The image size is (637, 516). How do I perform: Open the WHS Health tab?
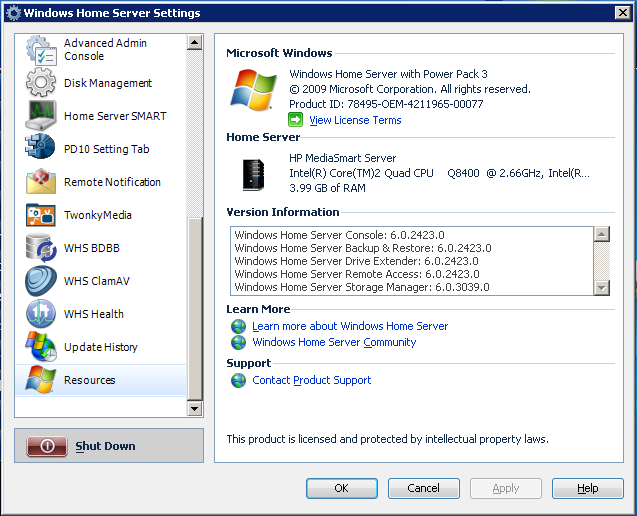point(101,314)
